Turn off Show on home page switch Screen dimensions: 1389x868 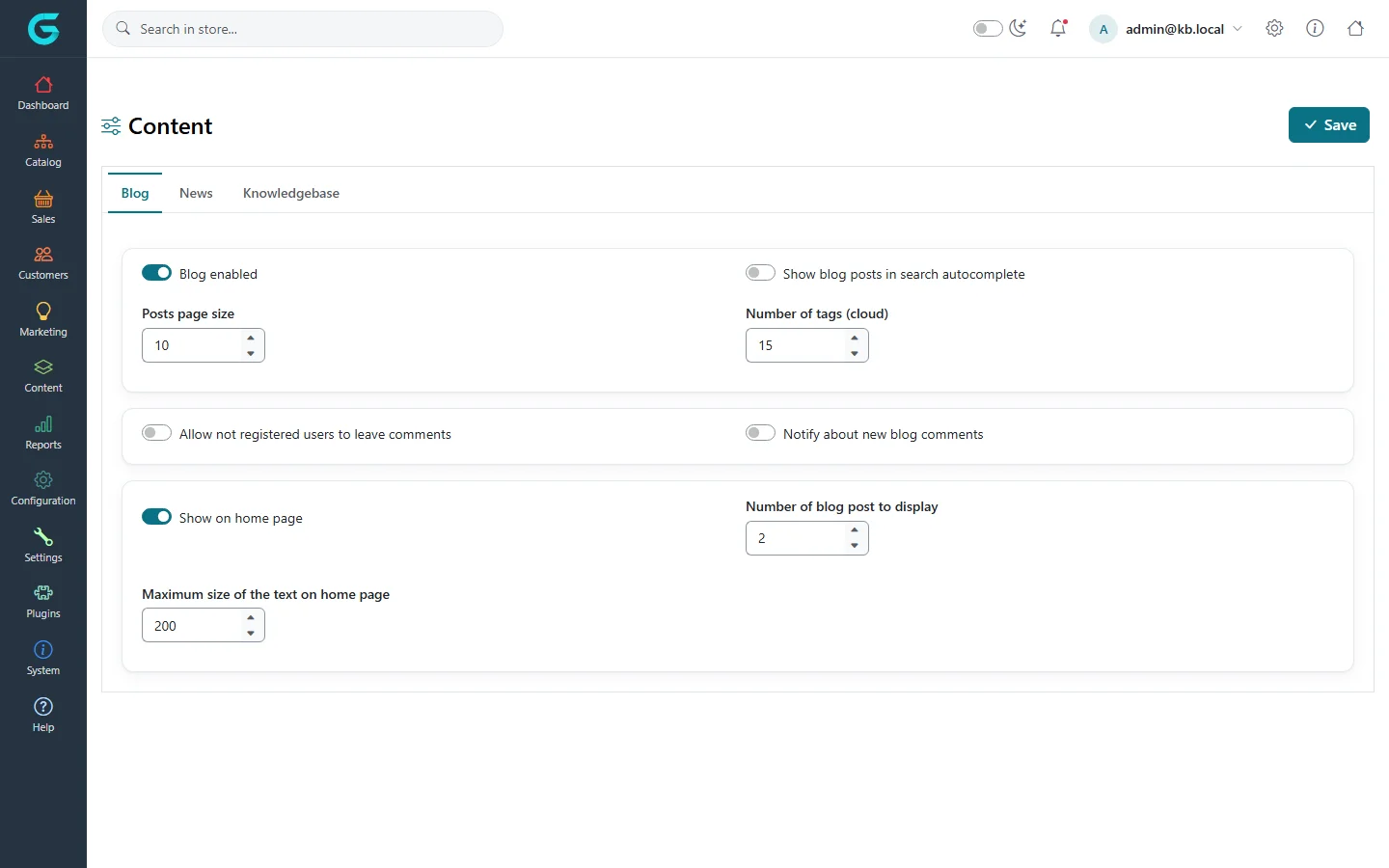(156, 517)
